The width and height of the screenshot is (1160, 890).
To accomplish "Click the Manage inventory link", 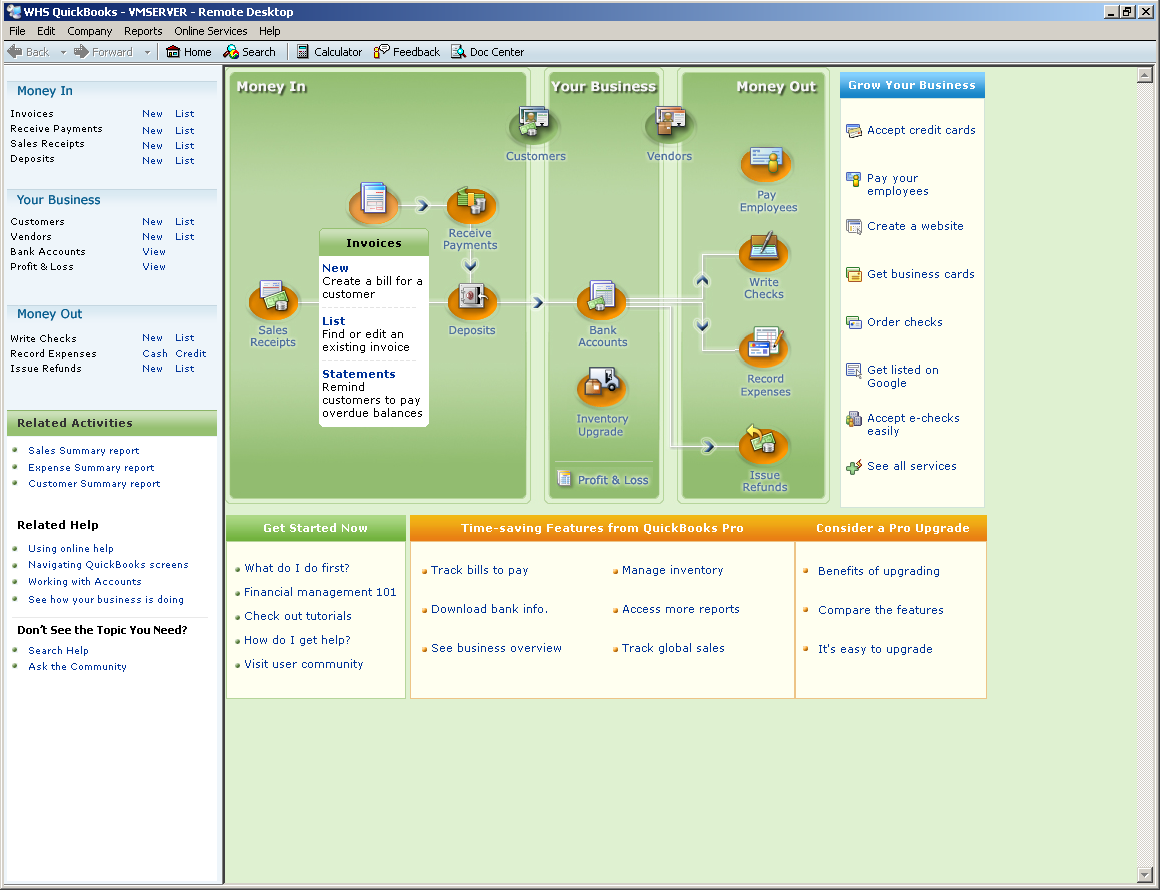I will pos(672,570).
